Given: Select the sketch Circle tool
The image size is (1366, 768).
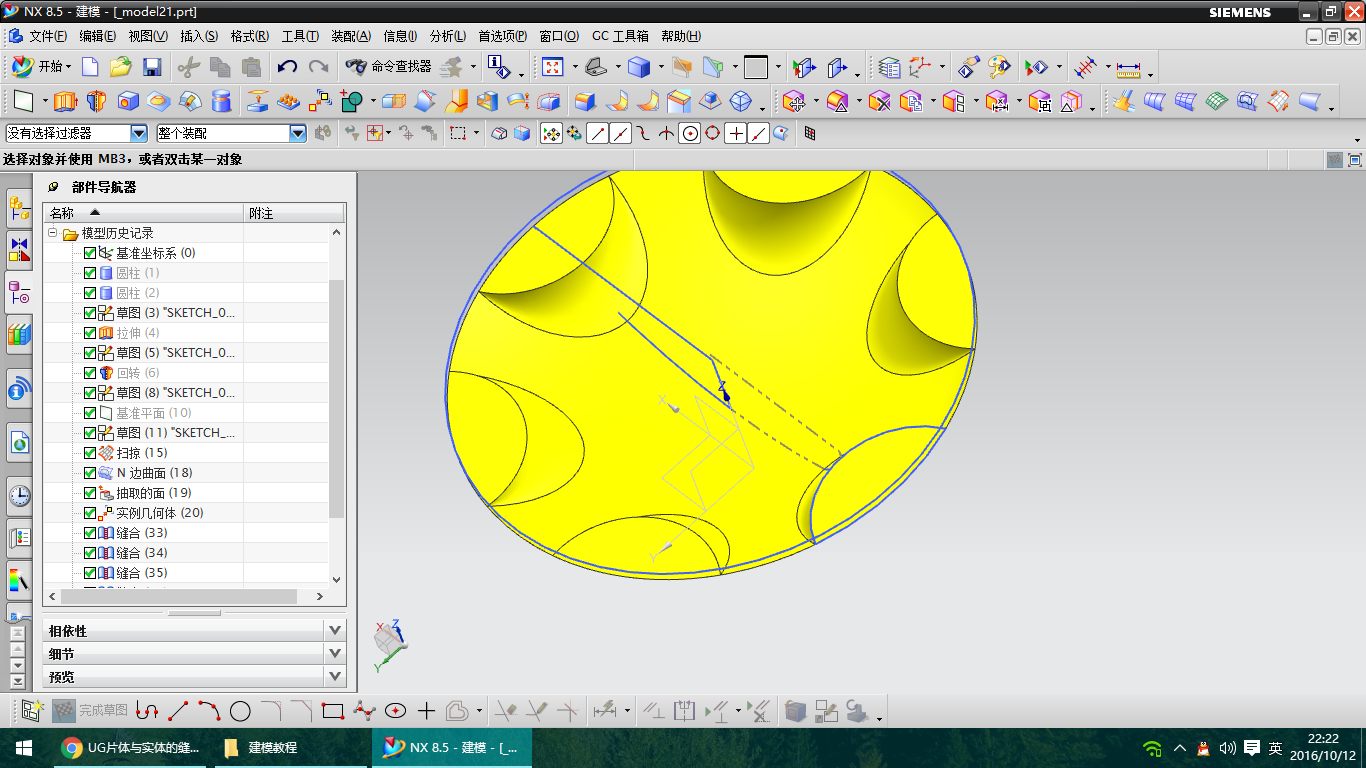Looking at the screenshot, I should click(x=240, y=711).
